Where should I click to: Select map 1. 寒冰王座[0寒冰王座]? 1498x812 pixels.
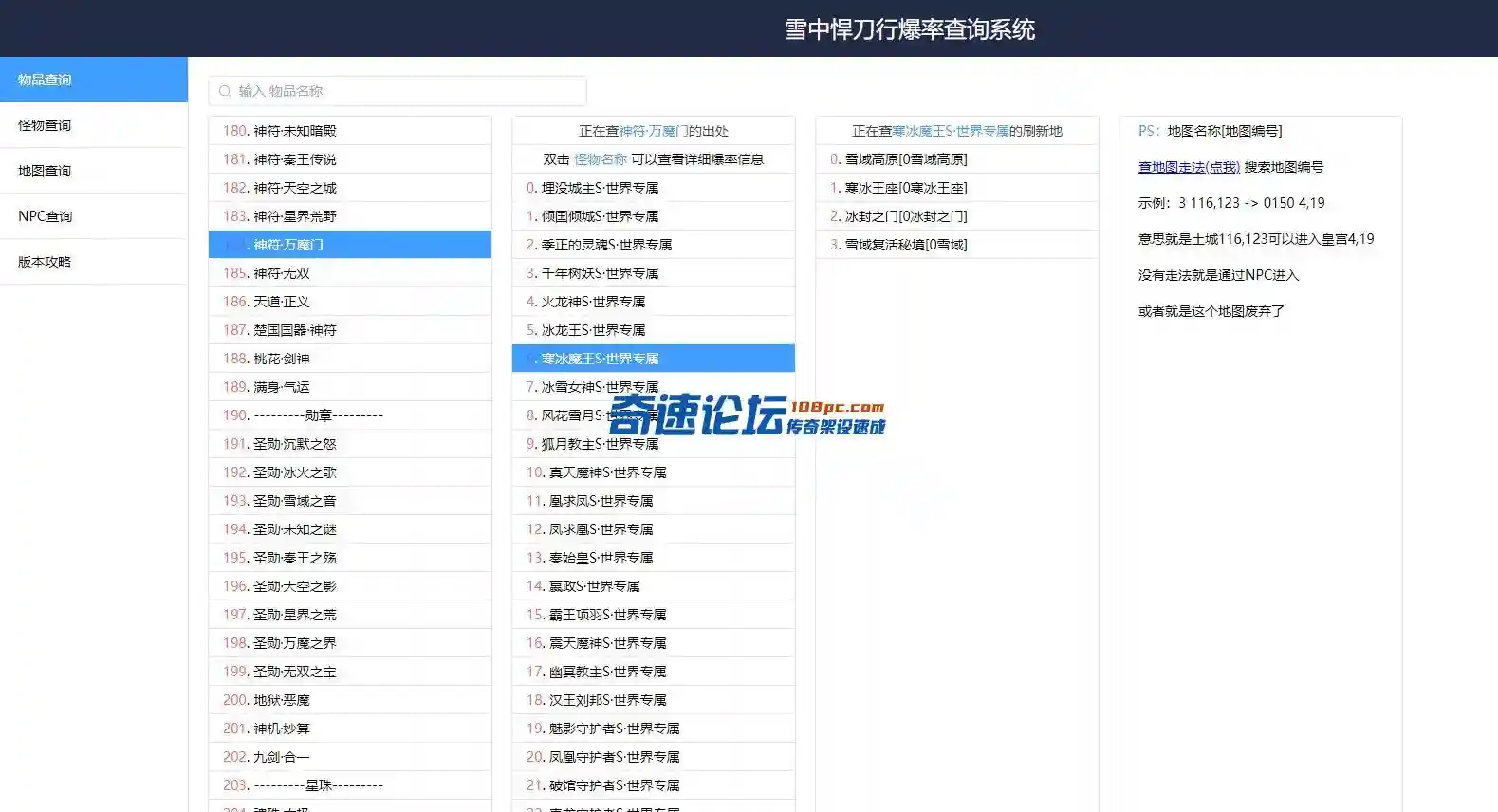[957, 188]
